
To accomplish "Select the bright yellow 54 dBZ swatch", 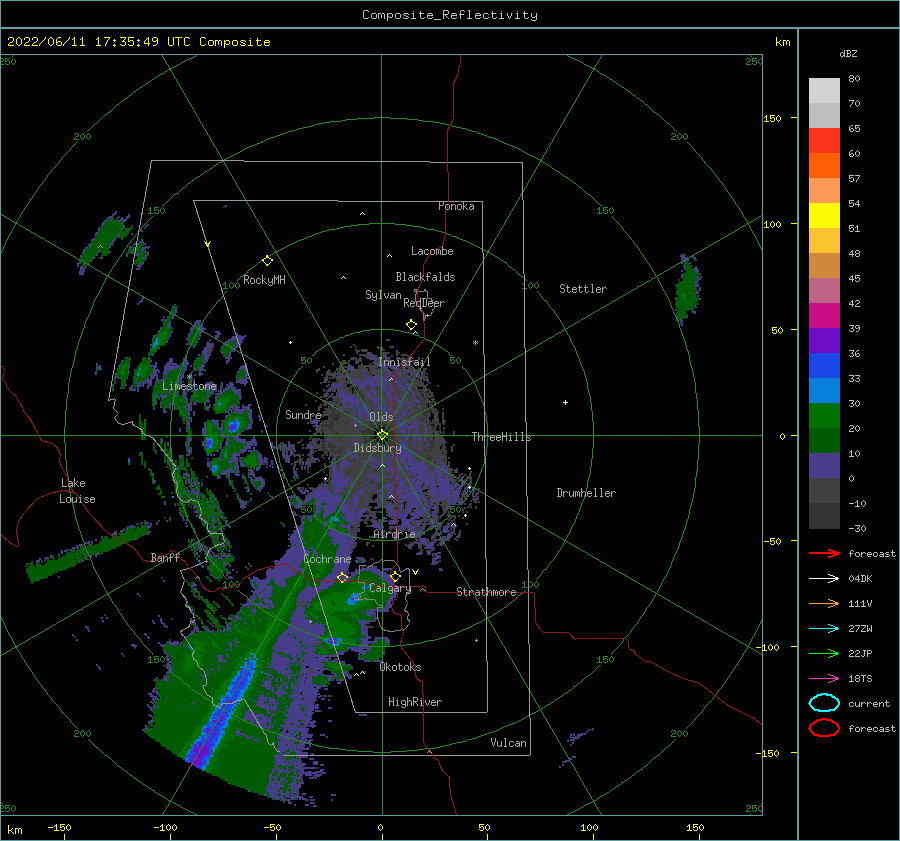I will (824, 215).
